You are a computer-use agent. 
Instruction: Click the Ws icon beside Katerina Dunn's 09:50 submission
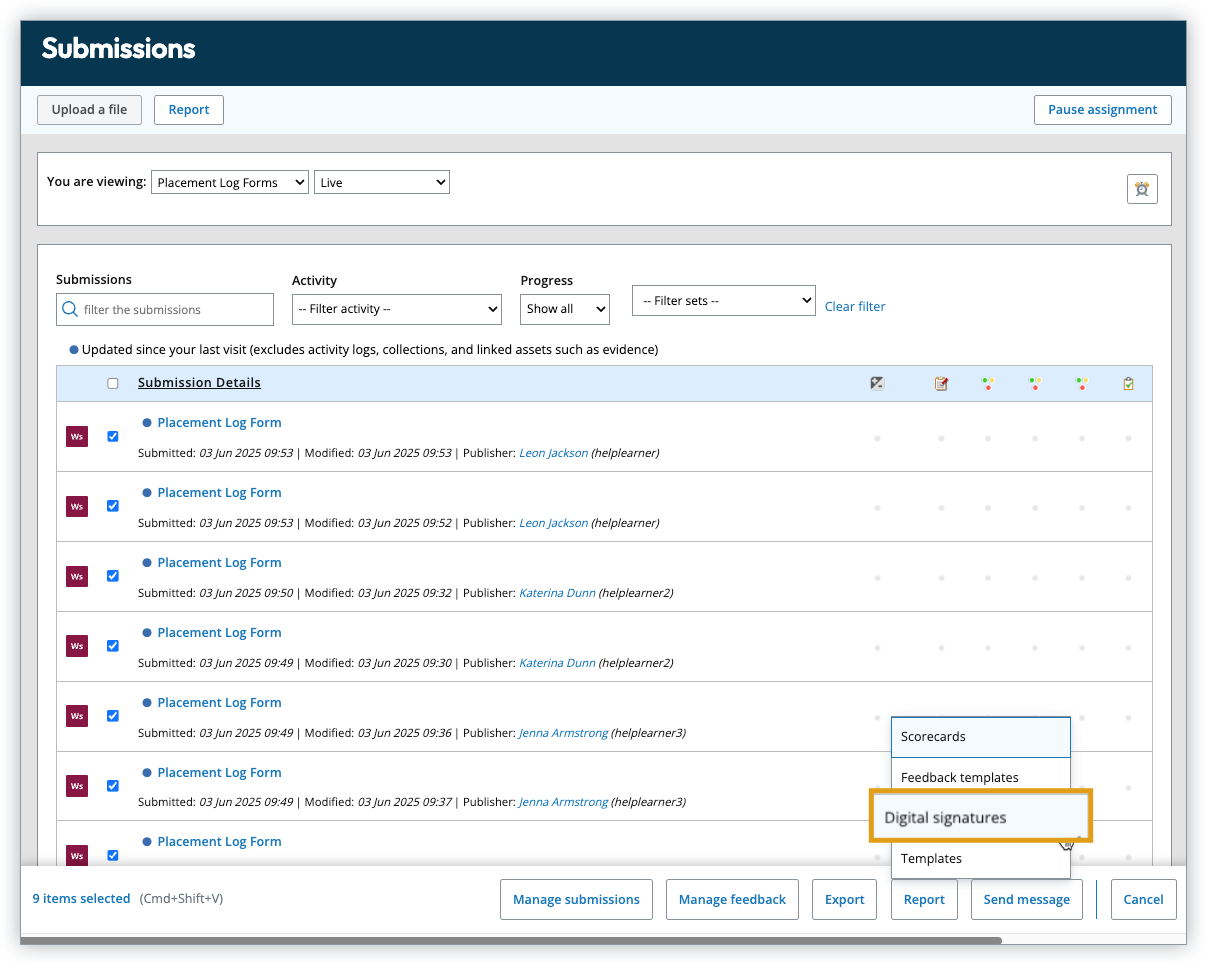pyautogui.click(x=77, y=576)
